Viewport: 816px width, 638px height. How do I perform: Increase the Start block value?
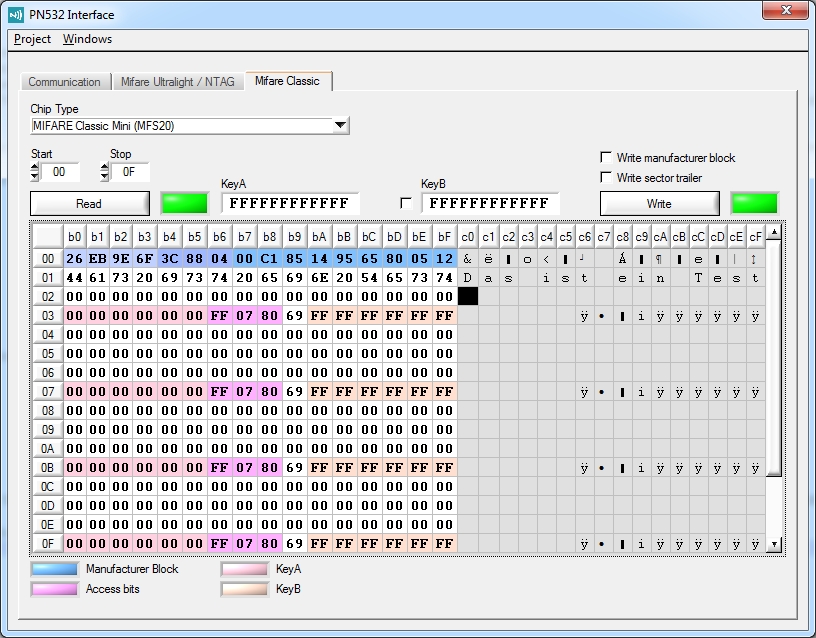[x=35, y=167]
